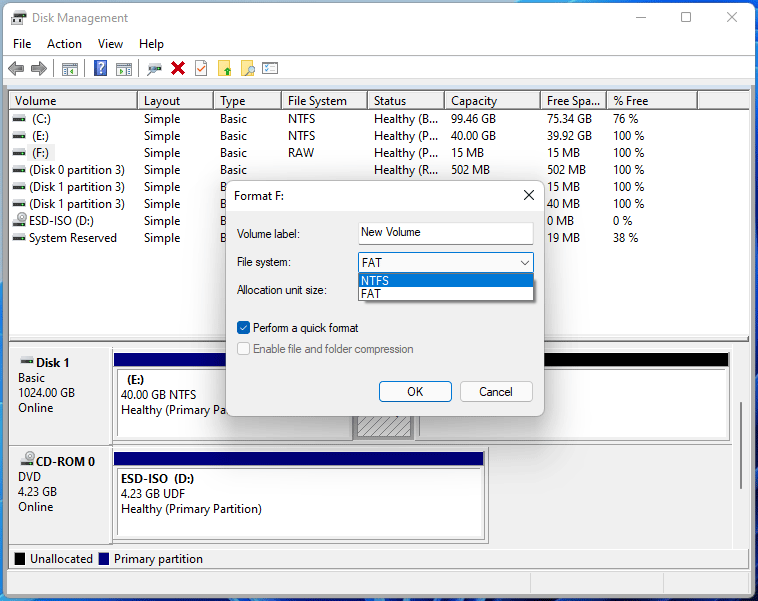The image size is (758, 601).
Task: Click the checklist settings toolbar icon
Action: (270, 68)
